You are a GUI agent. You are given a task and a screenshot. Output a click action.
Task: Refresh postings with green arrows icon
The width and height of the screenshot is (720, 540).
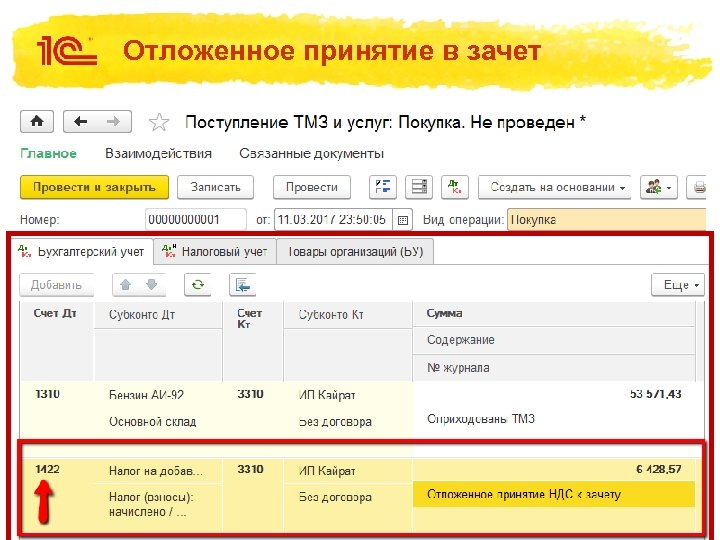197,285
